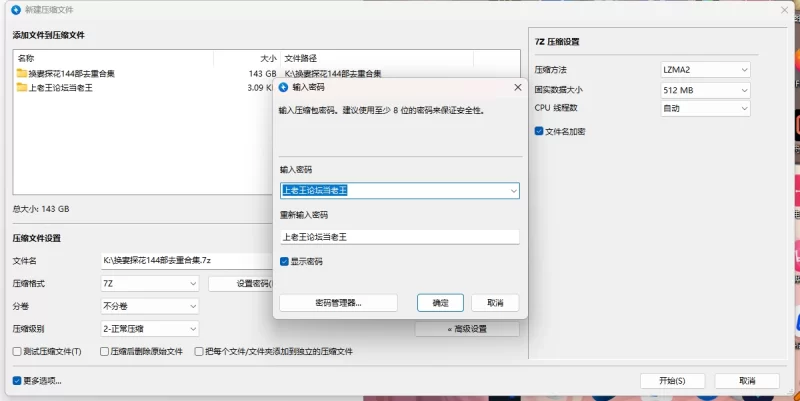Close the 新建压缩文件 window
The height and width of the screenshot is (401, 800).
tap(784, 10)
